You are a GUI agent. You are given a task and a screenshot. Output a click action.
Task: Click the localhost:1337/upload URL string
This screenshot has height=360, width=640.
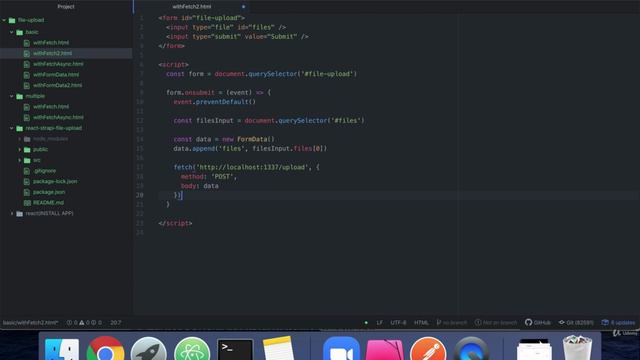tap(252, 167)
